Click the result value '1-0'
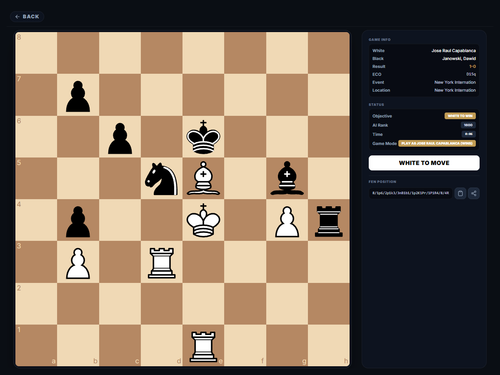Screen dimensions: 500x375 [x=473, y=66]
